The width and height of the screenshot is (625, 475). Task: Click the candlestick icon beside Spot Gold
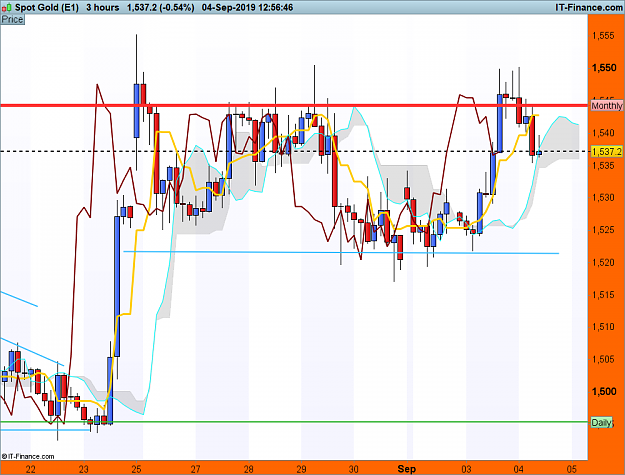[7, 8]
